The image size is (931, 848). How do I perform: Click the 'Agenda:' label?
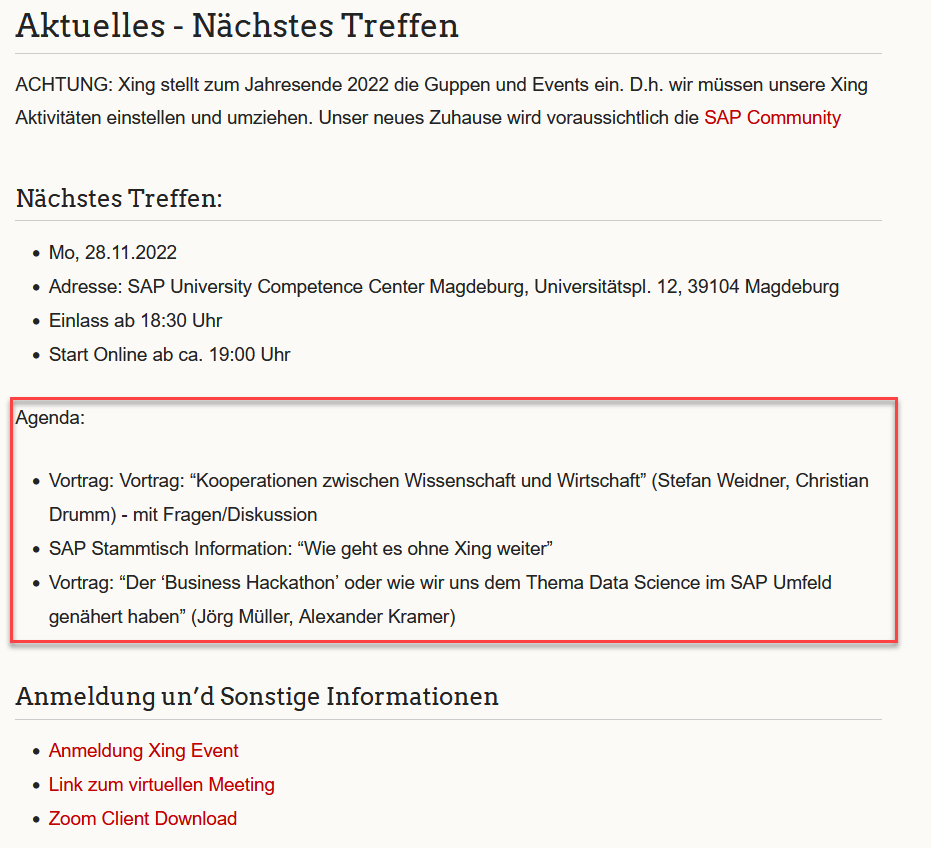(x=50, y=418)
